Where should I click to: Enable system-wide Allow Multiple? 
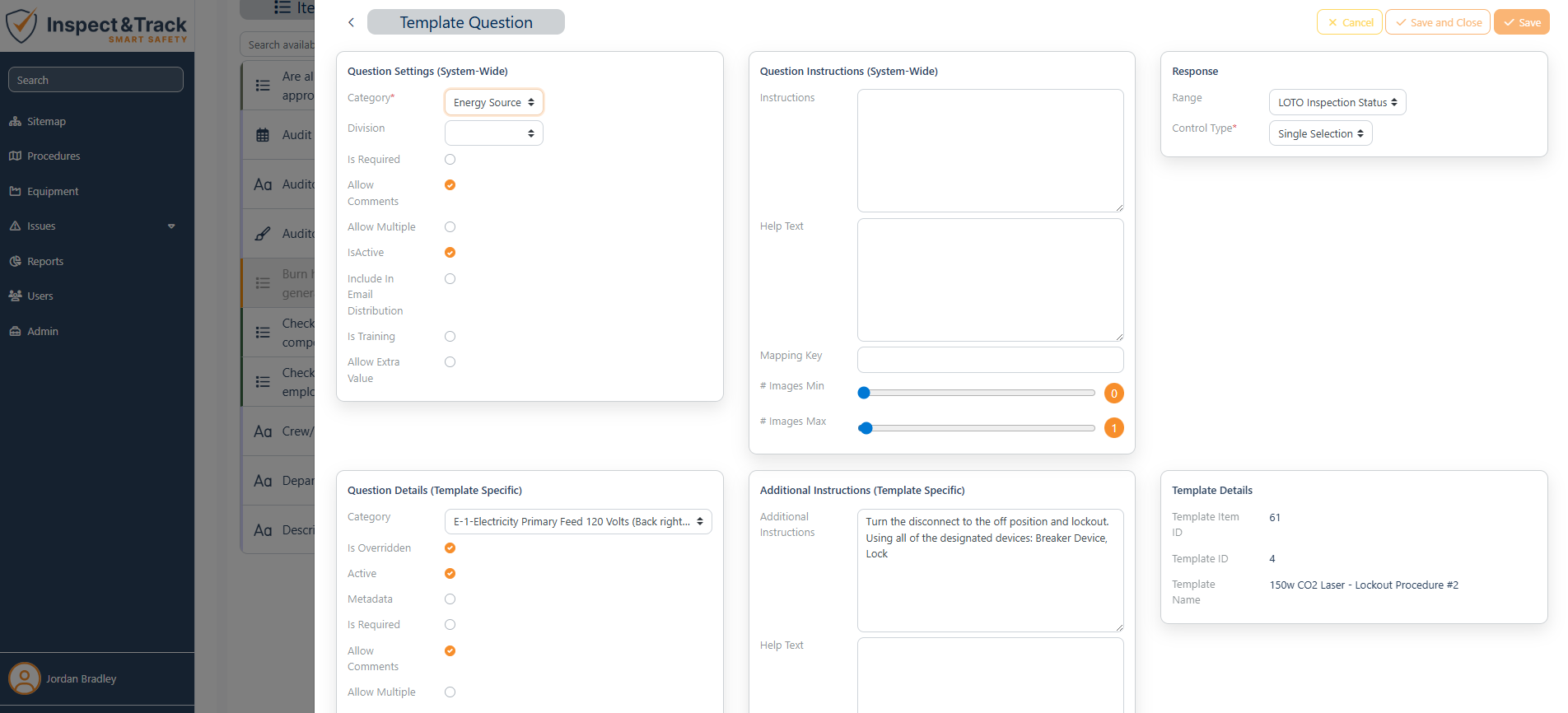[450, 227]
